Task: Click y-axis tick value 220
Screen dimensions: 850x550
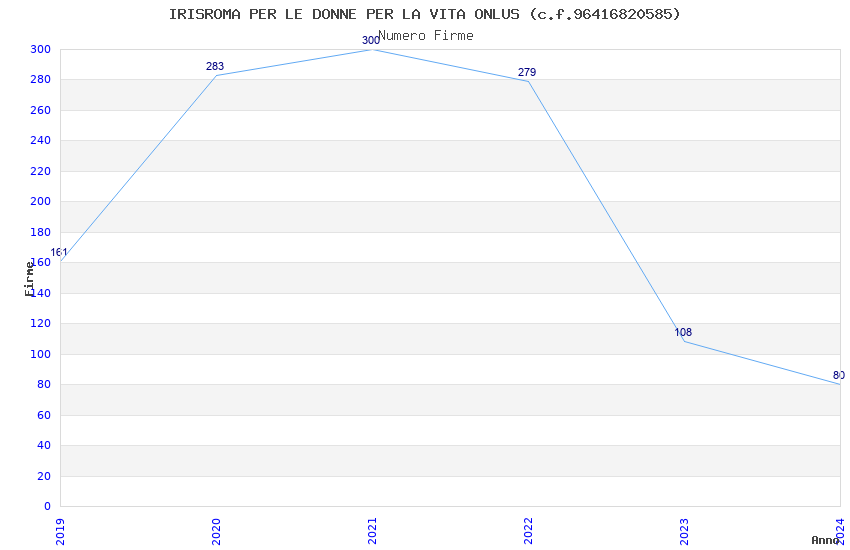Action: coord(41,171)
